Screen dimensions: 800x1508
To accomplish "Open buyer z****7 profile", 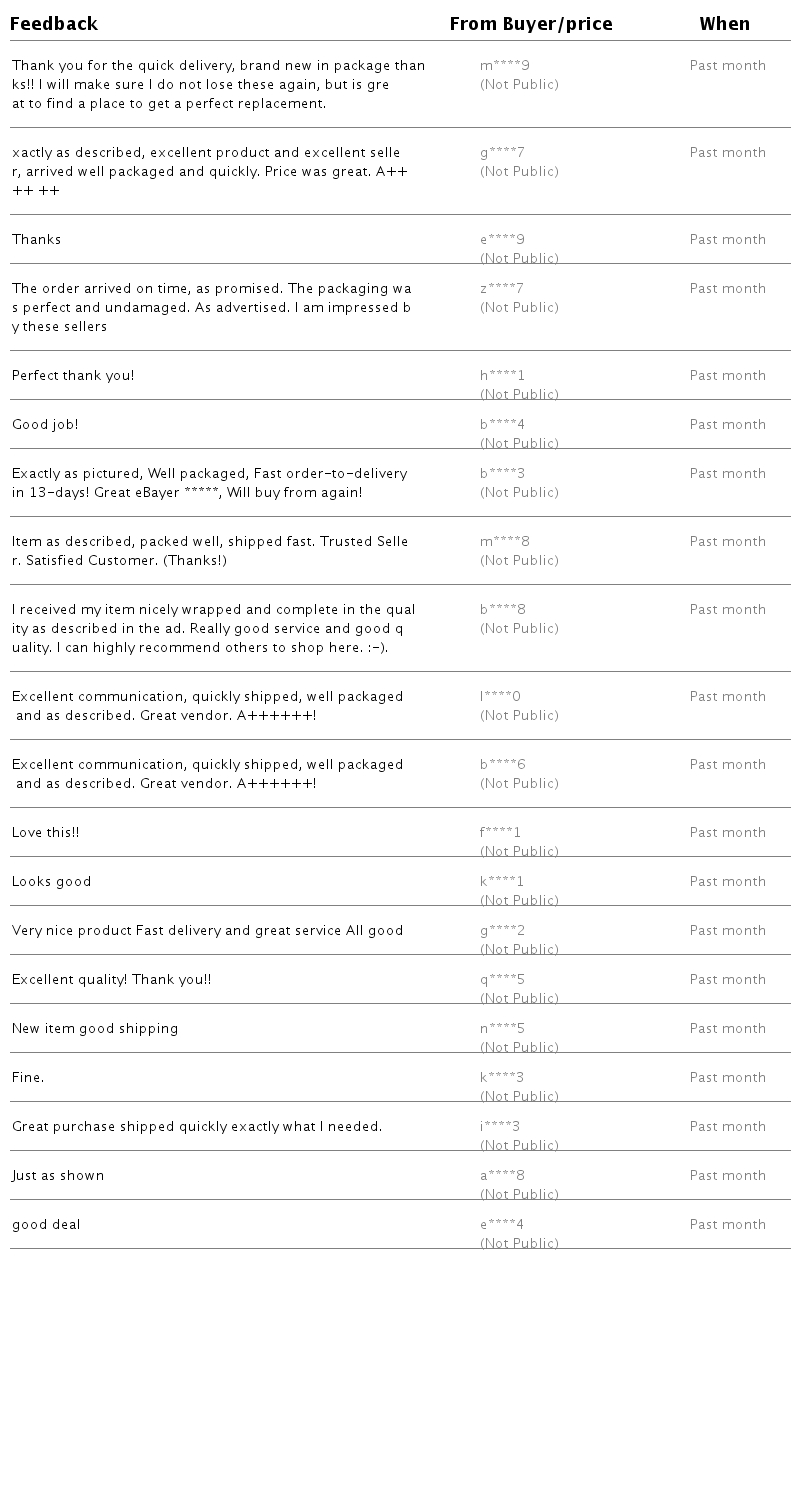I will (x=502, y=289).
